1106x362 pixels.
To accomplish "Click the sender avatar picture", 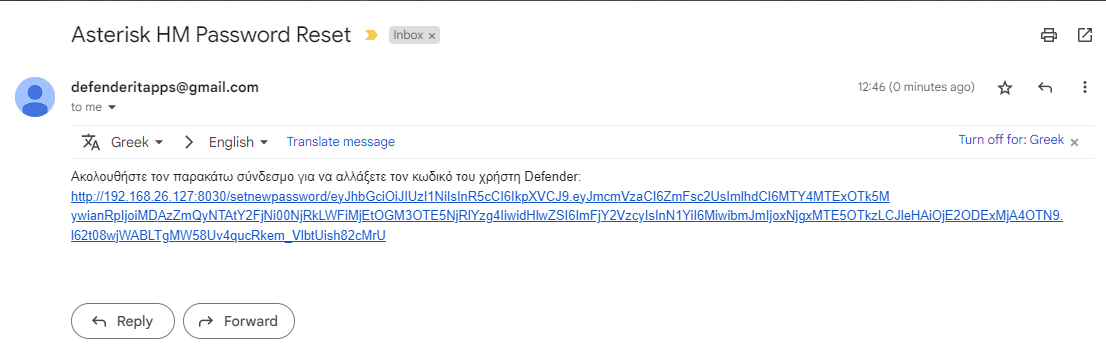I will 35,97.
